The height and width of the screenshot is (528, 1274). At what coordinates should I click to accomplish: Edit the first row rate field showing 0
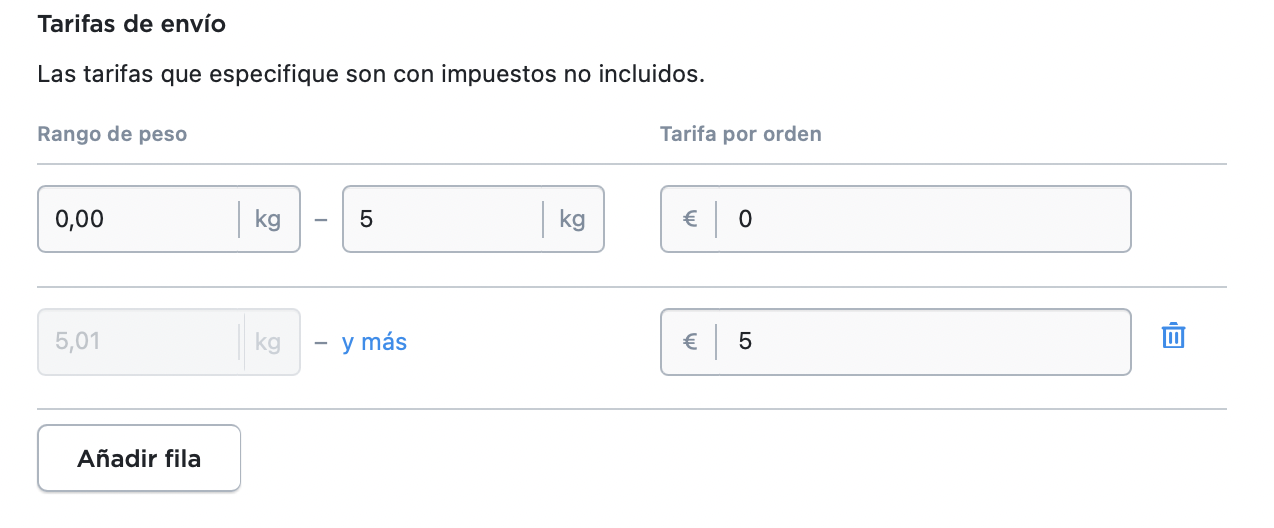tap(896, 219)
